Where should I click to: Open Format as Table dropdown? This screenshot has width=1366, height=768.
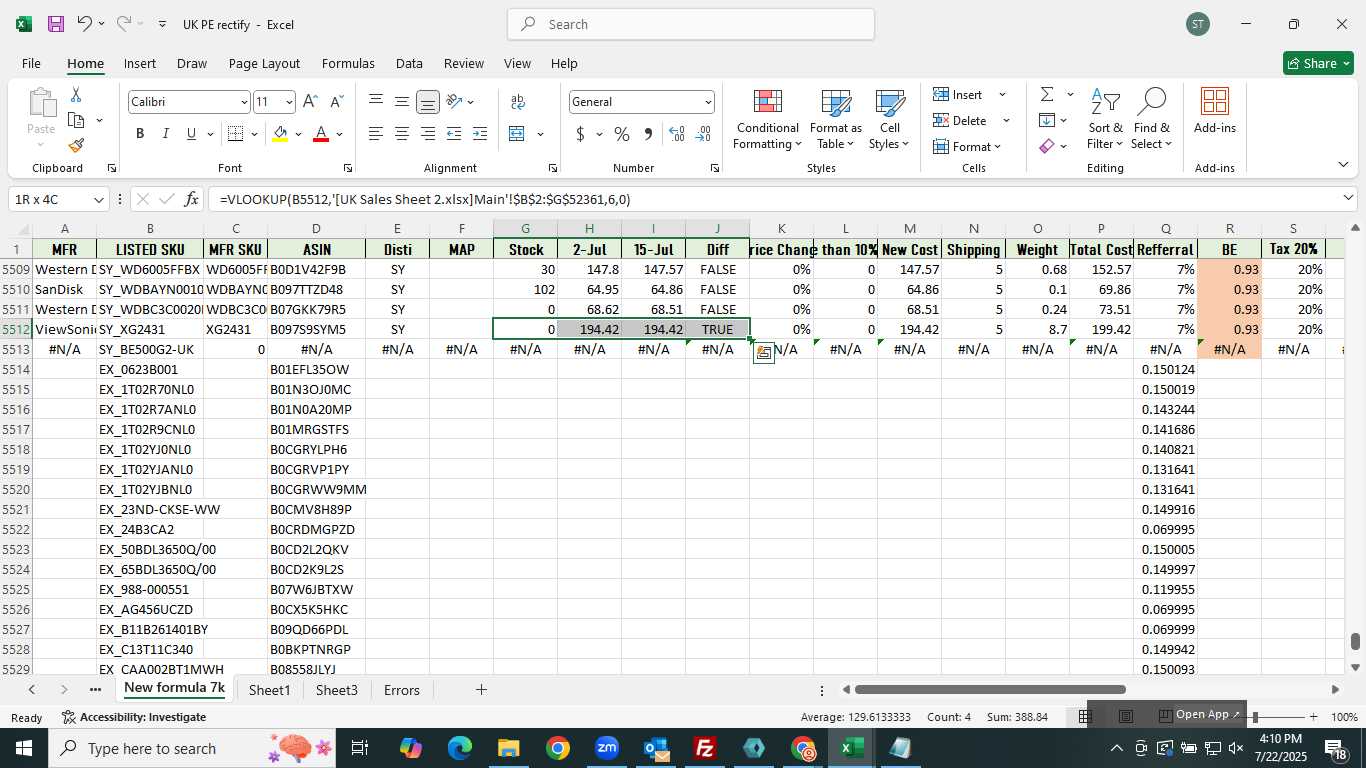(836, 118)
